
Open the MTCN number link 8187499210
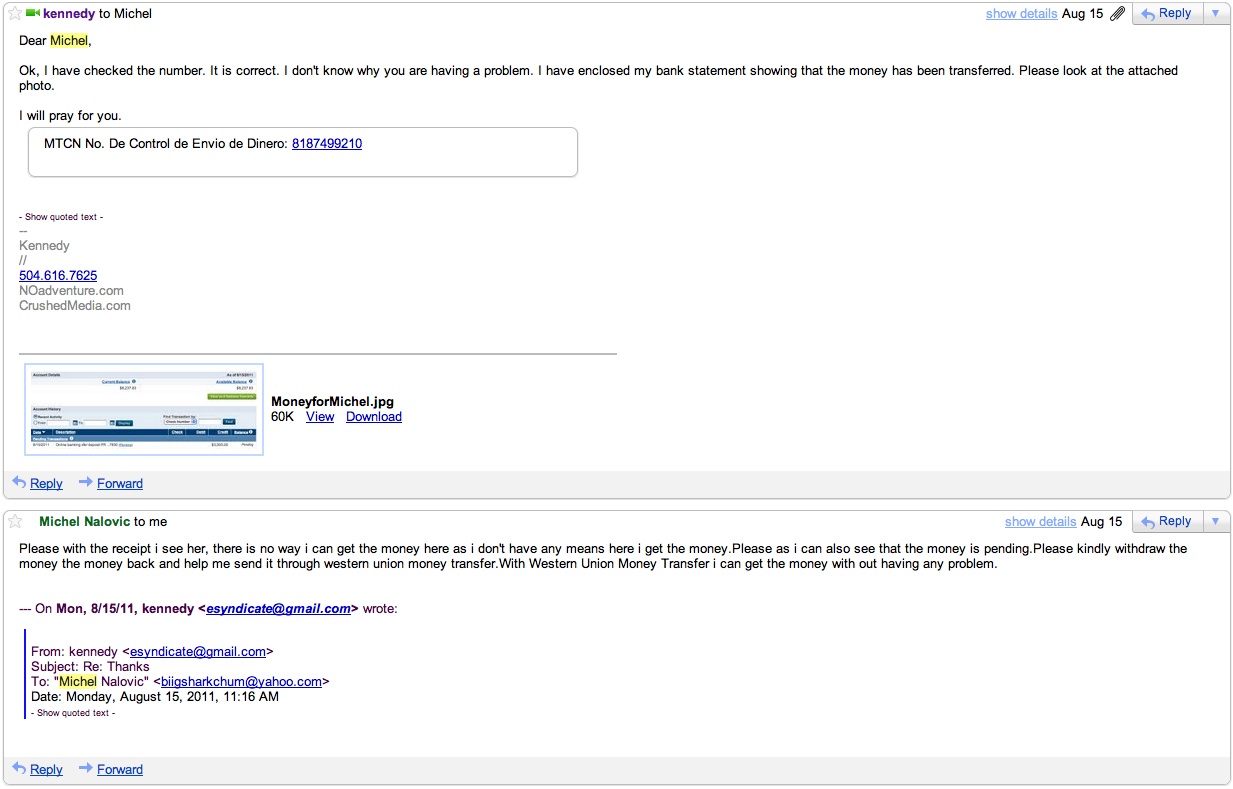[x=327, y=144]
